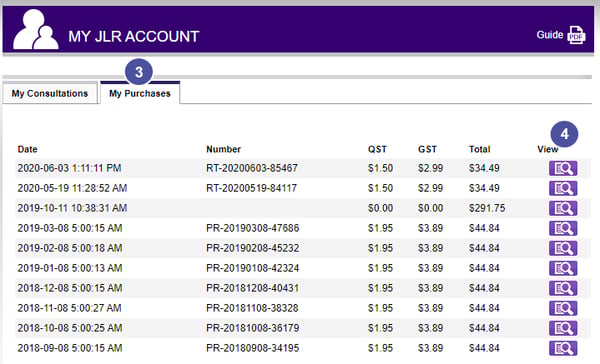The width and height of the screenshot is (600, 364).
Task: Select date 2020-05-19 11:28:52 AM
Action: 72,188
